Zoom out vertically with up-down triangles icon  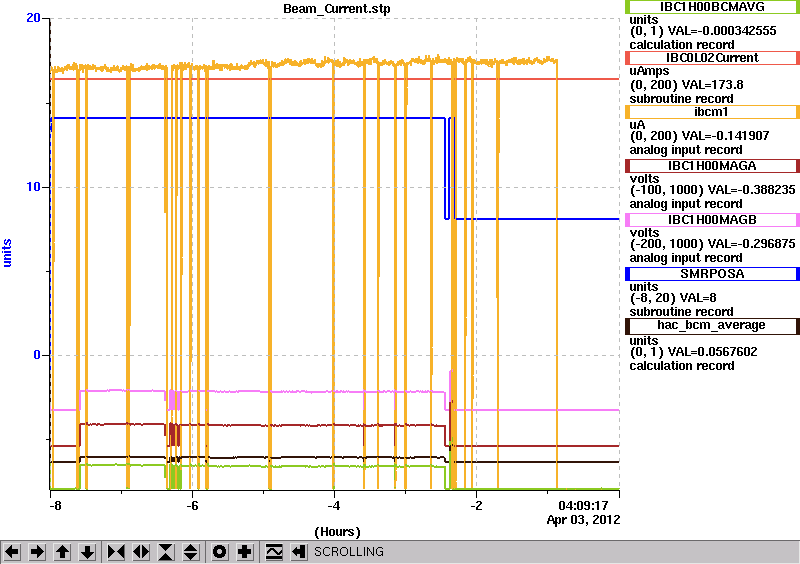(191, 552)
